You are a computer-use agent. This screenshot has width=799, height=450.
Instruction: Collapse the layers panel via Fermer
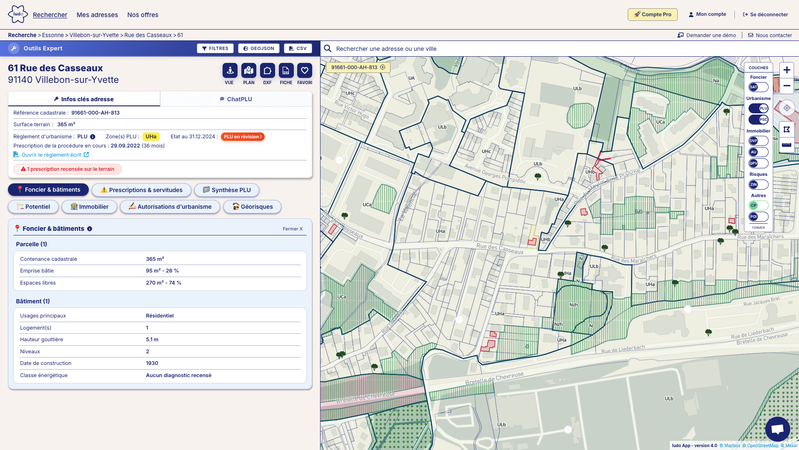(759, 227)
